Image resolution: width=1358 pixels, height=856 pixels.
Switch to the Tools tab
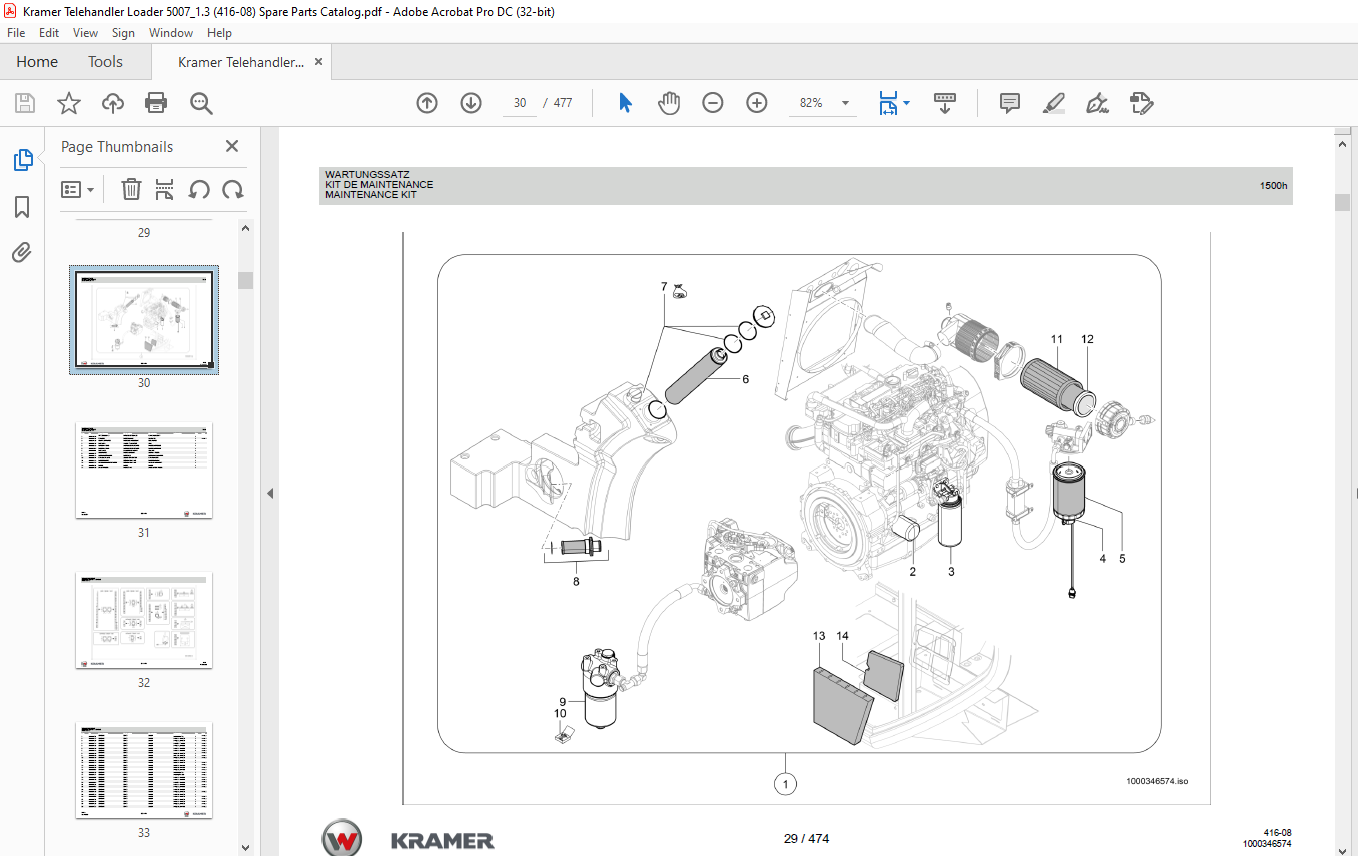click(105, 62)
